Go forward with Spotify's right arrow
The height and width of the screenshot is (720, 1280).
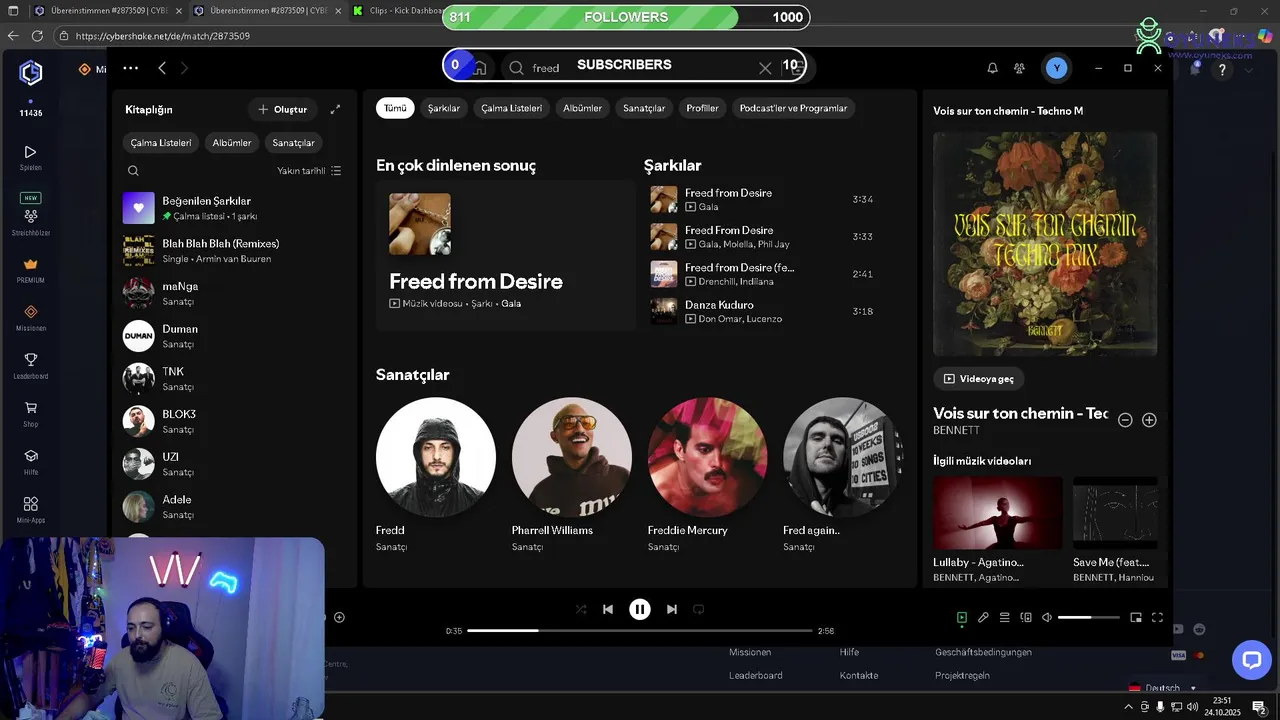[x=184, y=68]
